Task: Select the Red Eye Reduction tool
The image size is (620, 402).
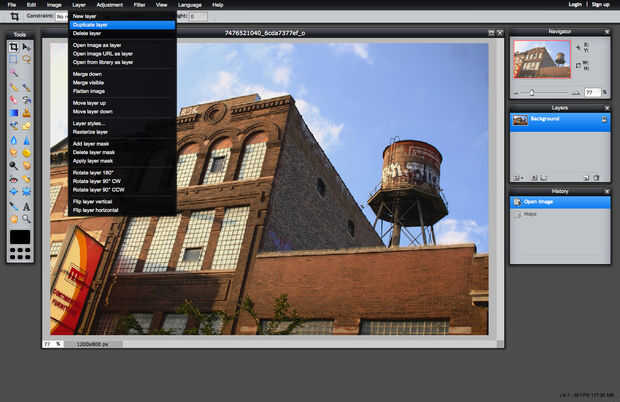Action: point(13,179)
